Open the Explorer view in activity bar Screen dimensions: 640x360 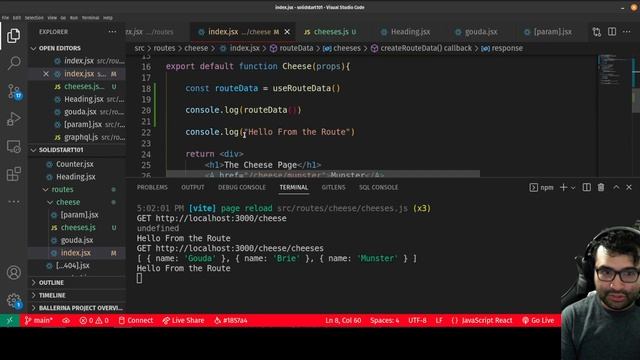[x=13, y=36]
